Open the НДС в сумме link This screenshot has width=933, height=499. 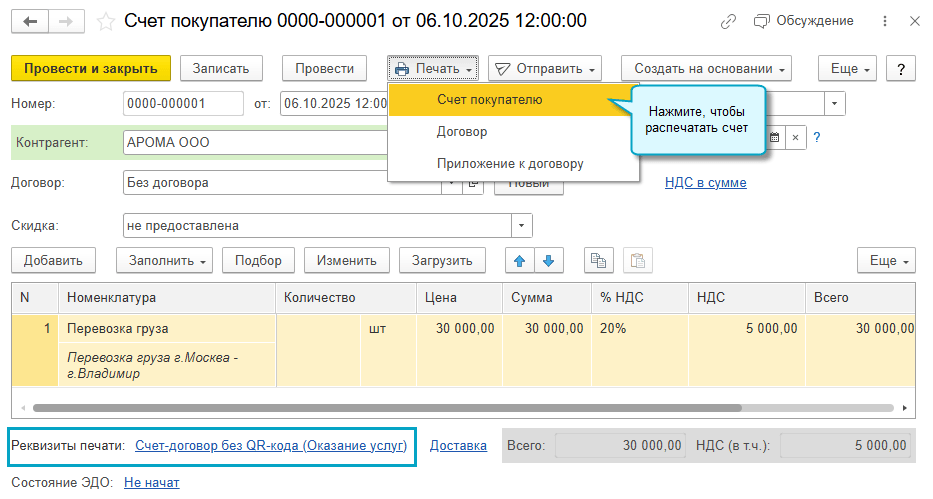[705, 183]
